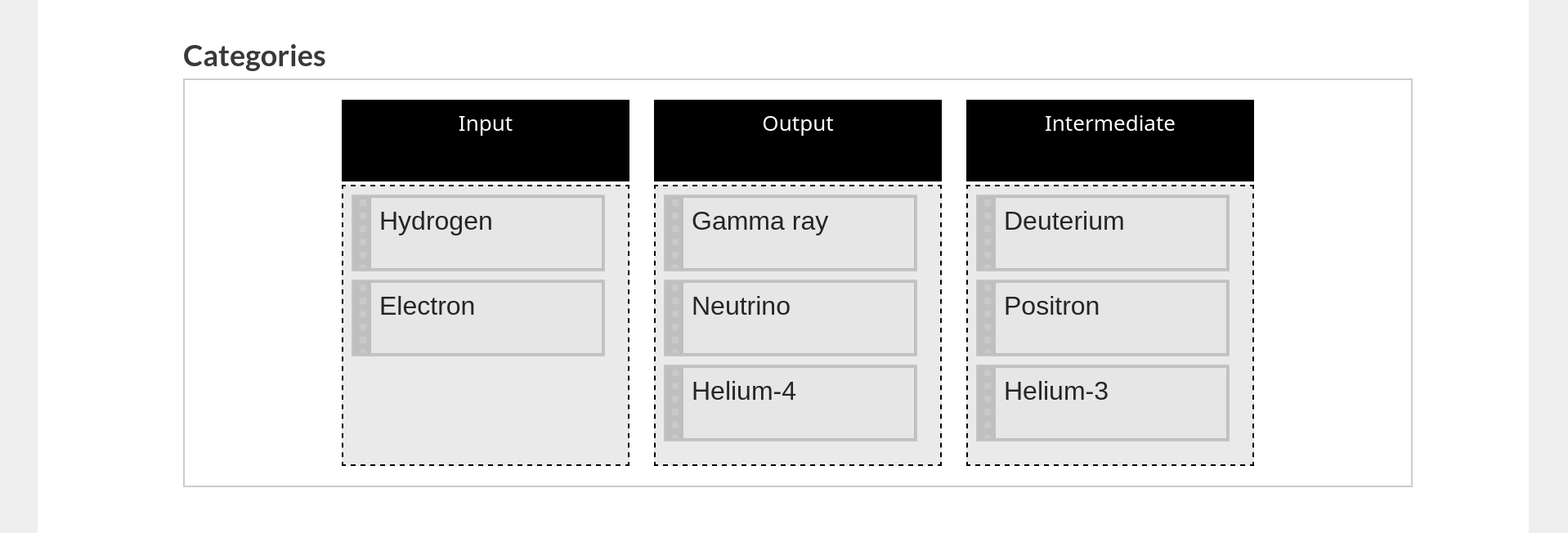Click the Positron label text
Viewport: 1568px width, 533px height.
click(1051, 307)
